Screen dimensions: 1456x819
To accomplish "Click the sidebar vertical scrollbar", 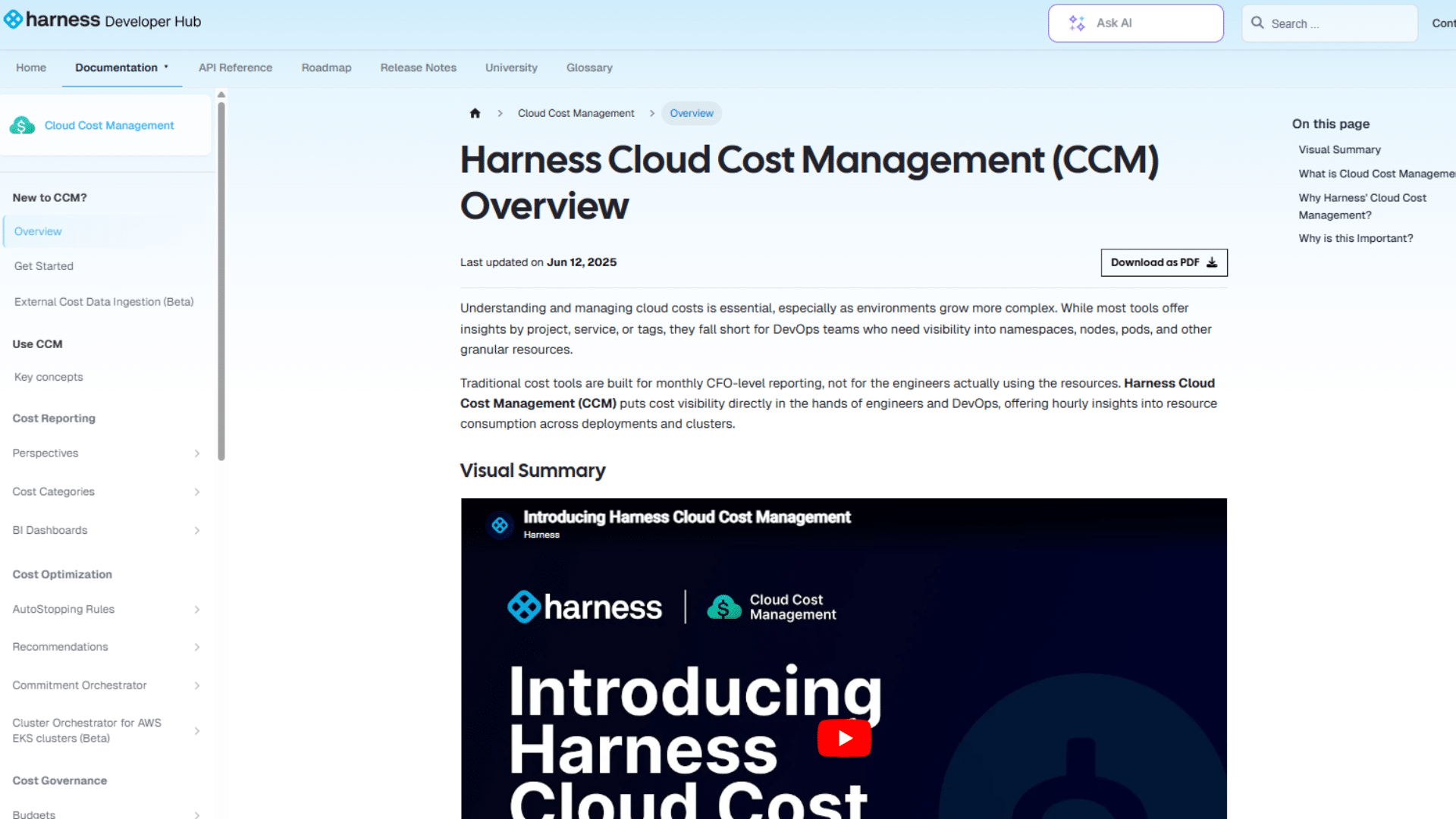I will [221, 281].
